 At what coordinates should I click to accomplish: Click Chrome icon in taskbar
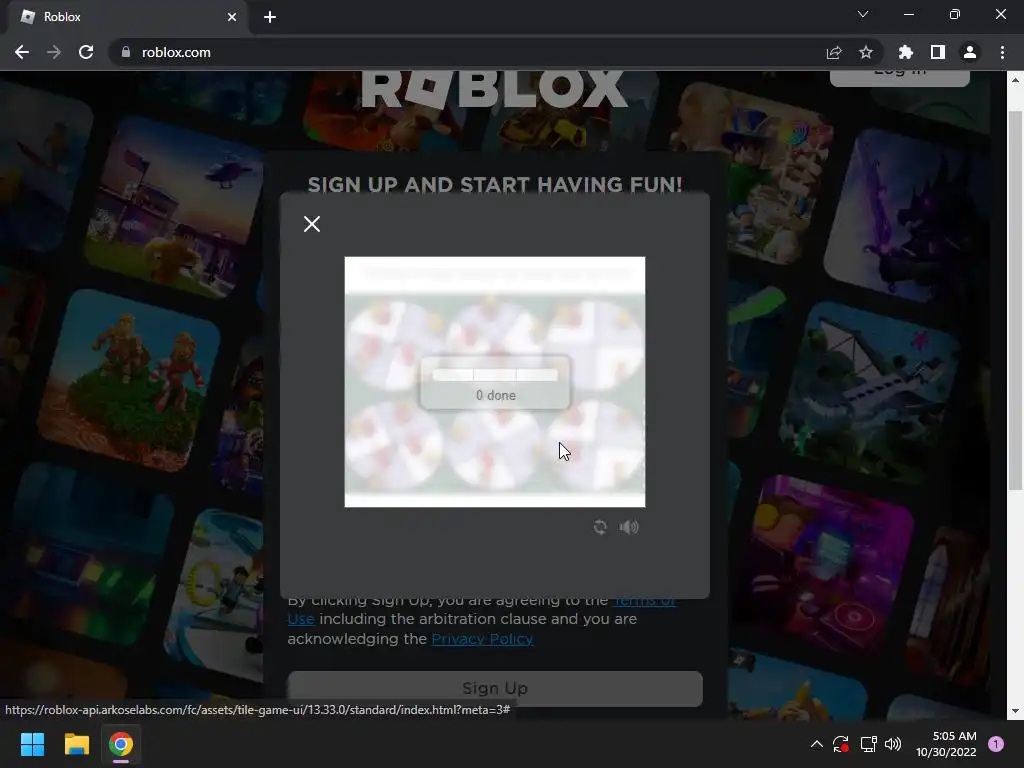(121, 744)
